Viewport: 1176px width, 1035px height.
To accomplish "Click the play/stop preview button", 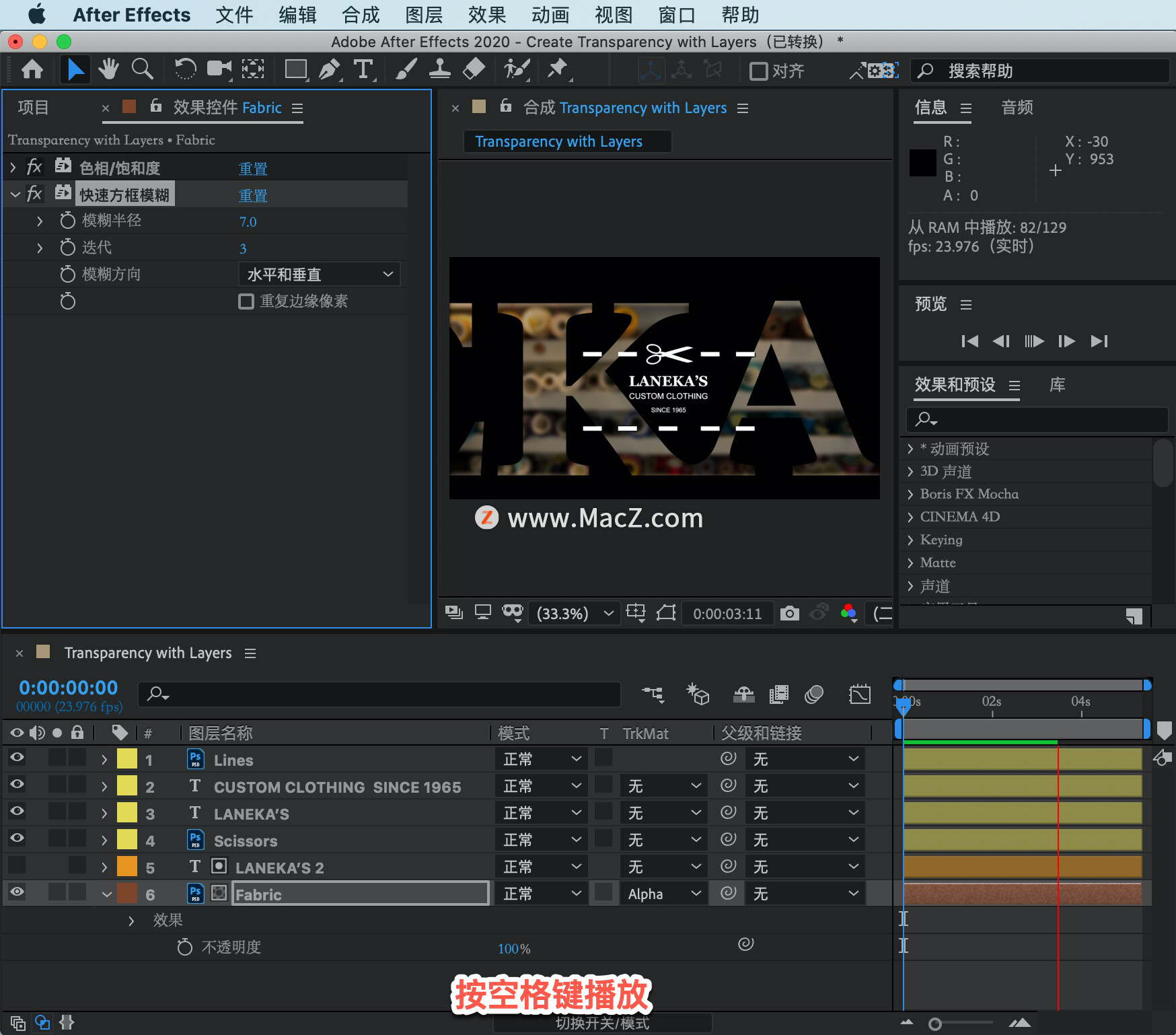I will point(1034,341).
